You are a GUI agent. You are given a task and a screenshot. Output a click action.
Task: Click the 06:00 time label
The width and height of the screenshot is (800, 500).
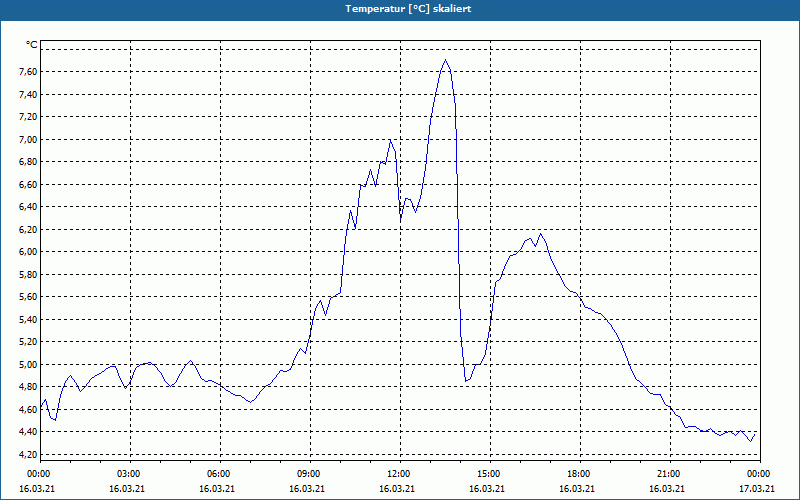[x=219, y=474]
